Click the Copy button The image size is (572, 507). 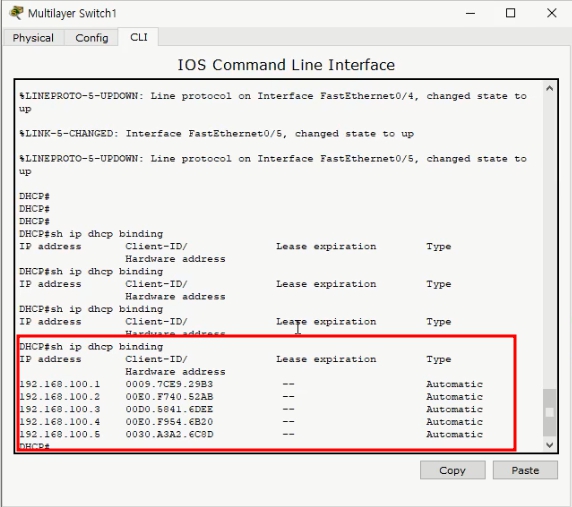(452, 470)
